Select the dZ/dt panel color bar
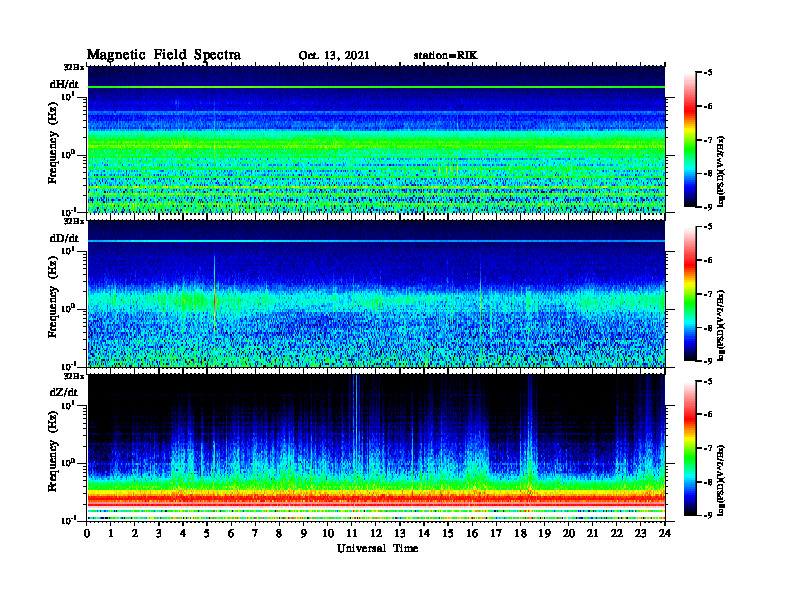This screenshot has width=792, height=612. point(690,448)
